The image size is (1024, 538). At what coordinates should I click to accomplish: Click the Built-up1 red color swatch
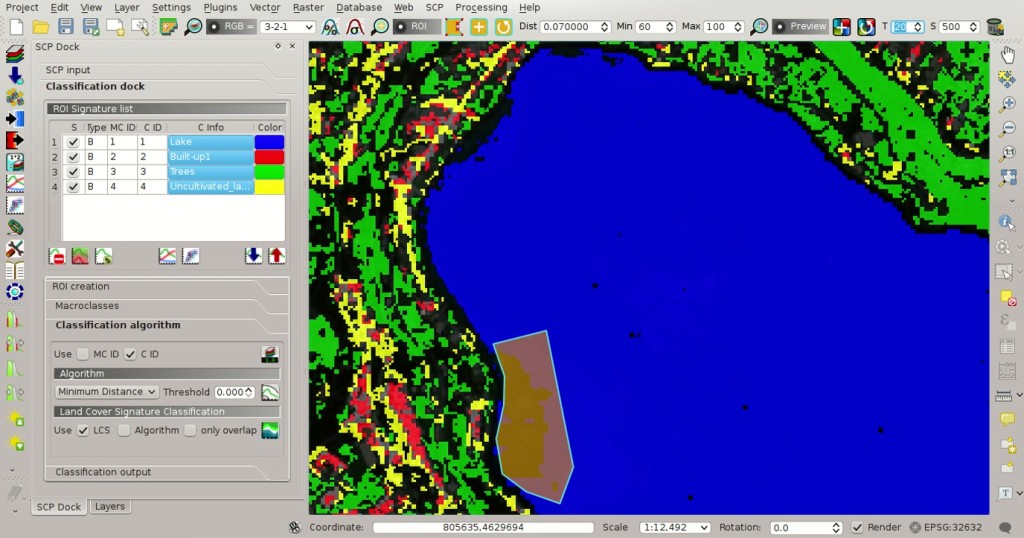pyautogui.click(x=270, y=157)
